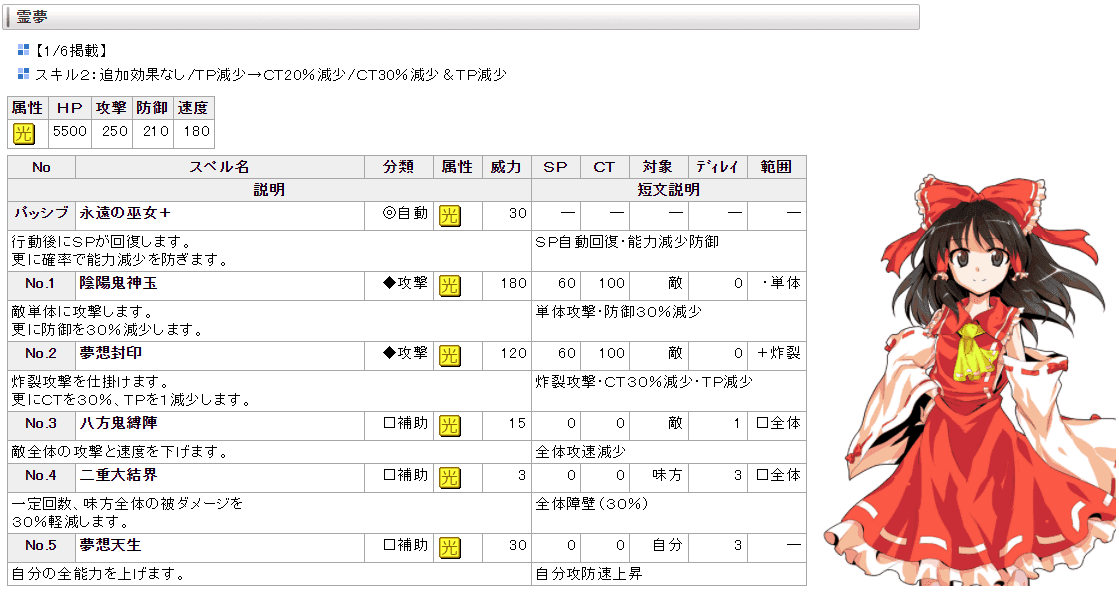Click the 攻撃 stat value 250
This screenshot has width=1119, height=610.
(x=114, y=131)
